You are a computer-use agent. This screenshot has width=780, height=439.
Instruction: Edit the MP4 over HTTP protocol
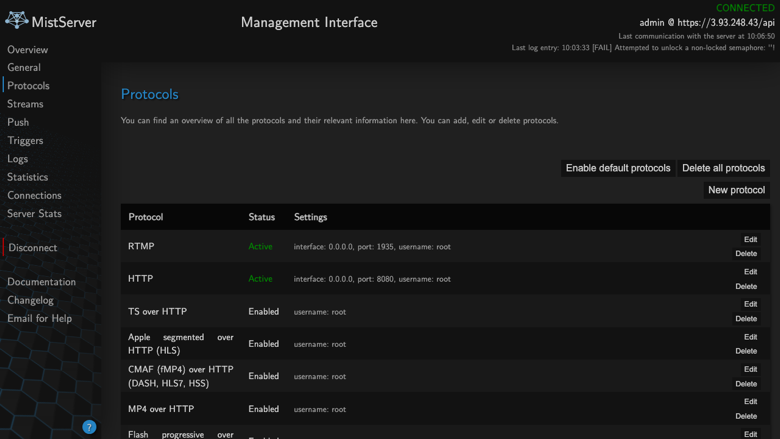click(x=750, y=402)
